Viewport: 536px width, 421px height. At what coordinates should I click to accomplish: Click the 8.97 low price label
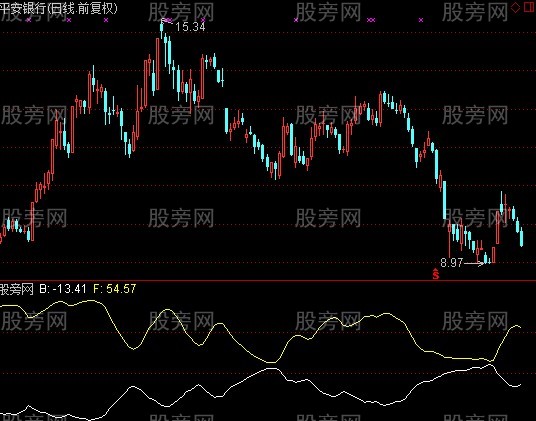[451, 262]
